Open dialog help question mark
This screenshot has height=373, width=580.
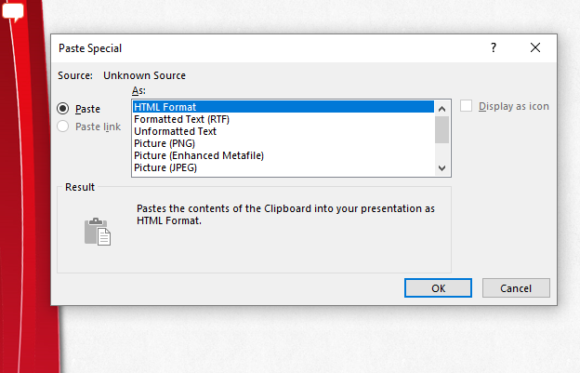pos(493,47)
